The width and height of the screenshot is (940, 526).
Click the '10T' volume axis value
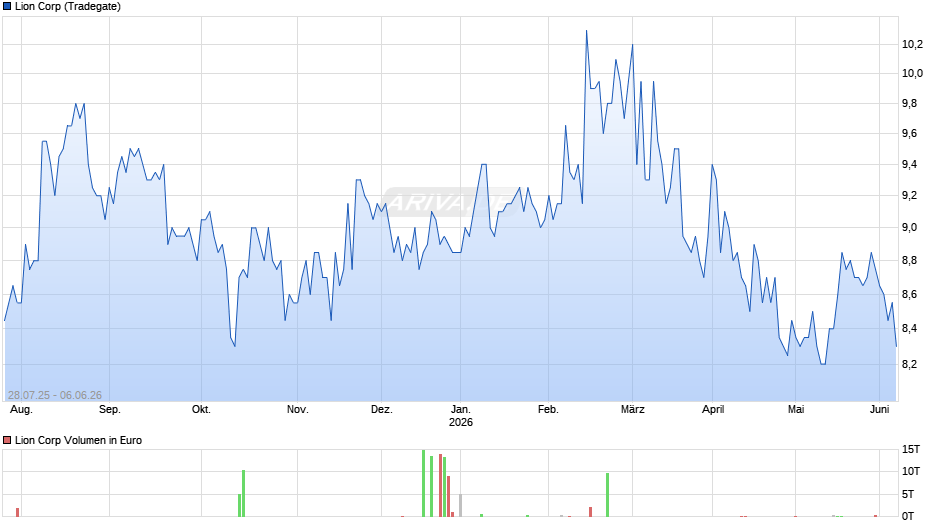911,471
